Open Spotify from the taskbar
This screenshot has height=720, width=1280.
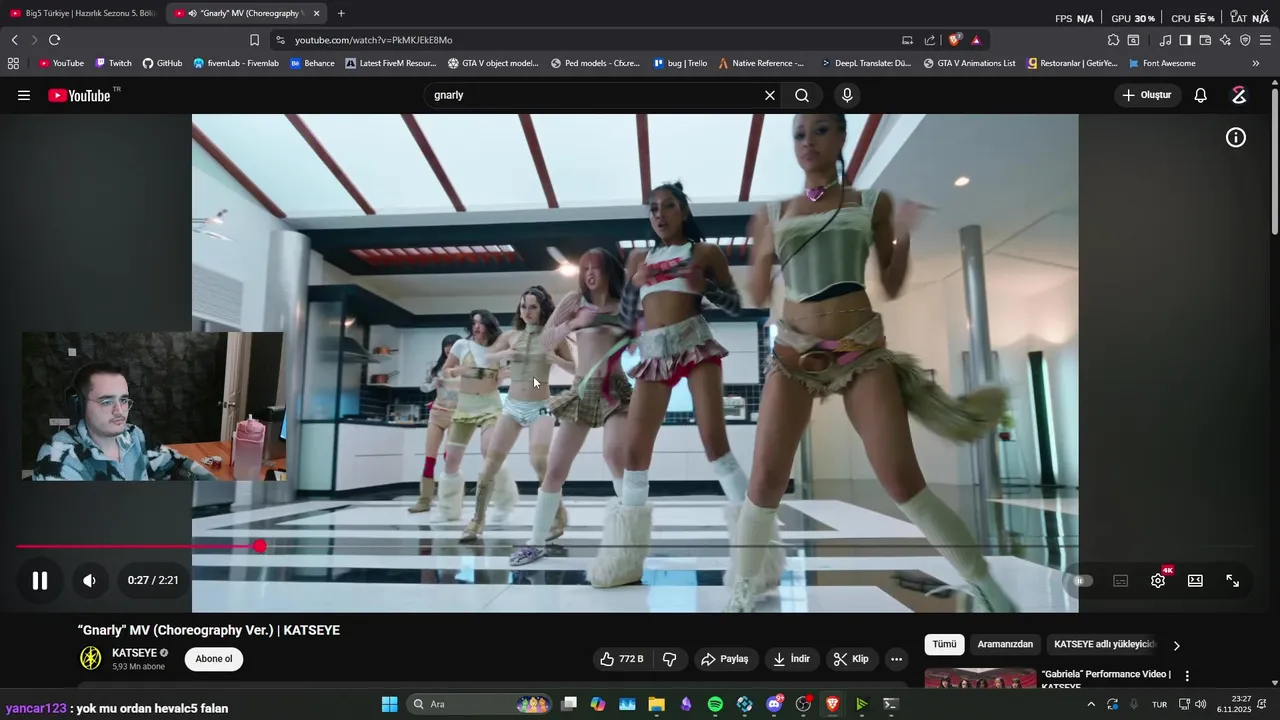point(715,704)
